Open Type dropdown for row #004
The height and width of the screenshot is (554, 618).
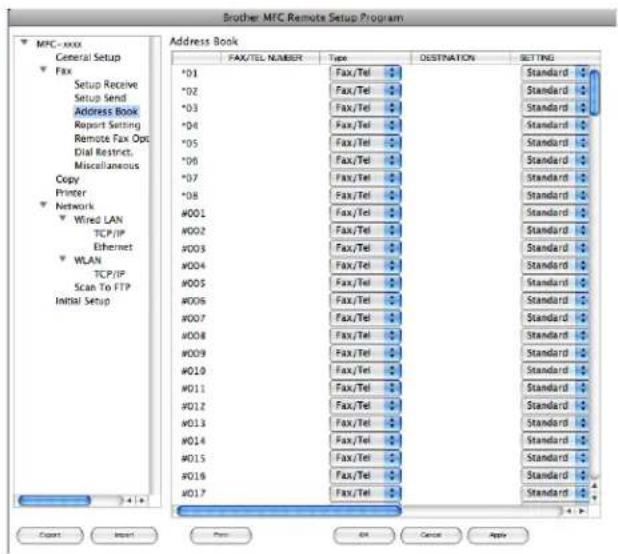pos(366,265)
